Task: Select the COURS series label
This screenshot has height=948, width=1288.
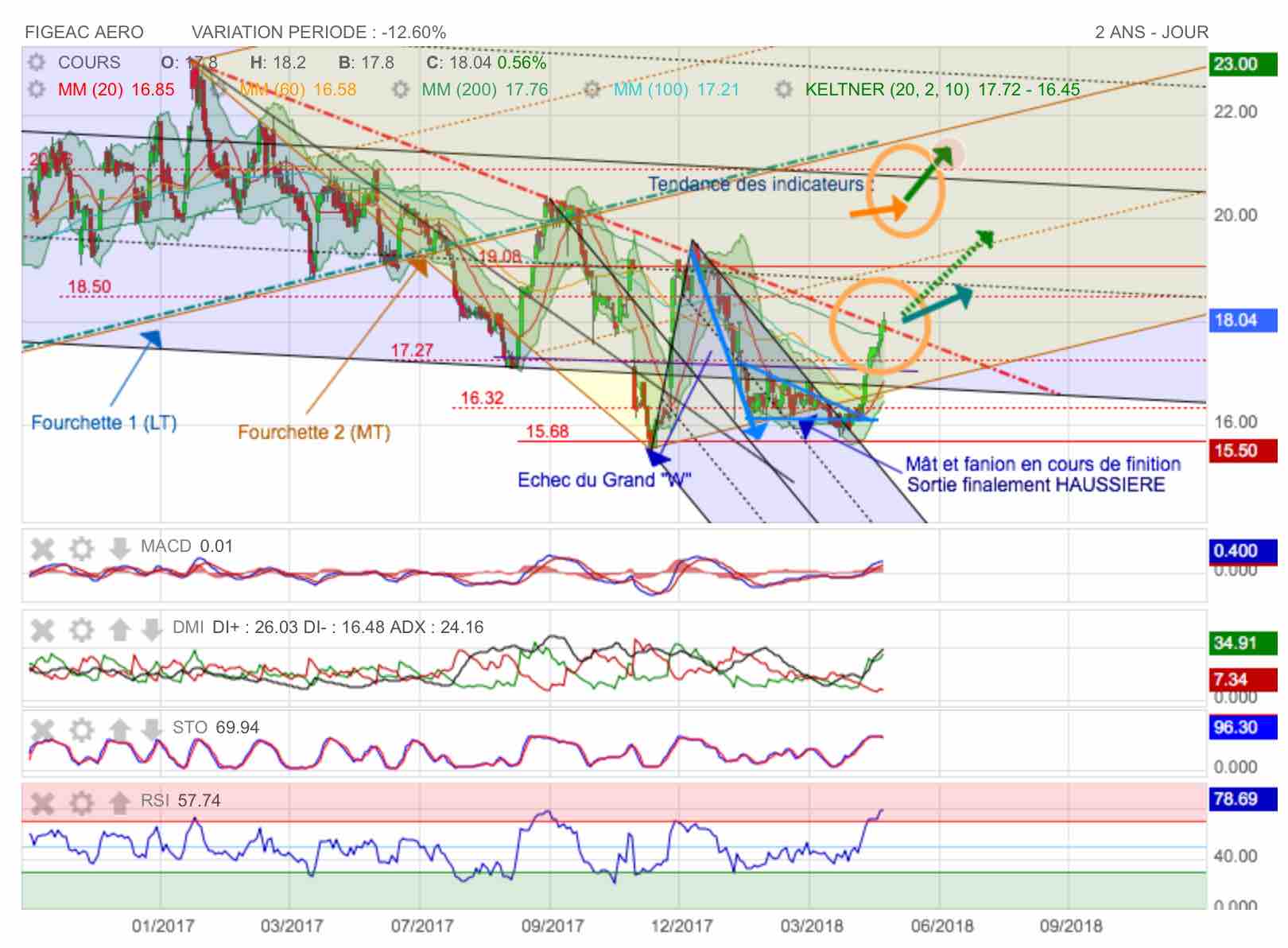Action: [x=89, y=63]
